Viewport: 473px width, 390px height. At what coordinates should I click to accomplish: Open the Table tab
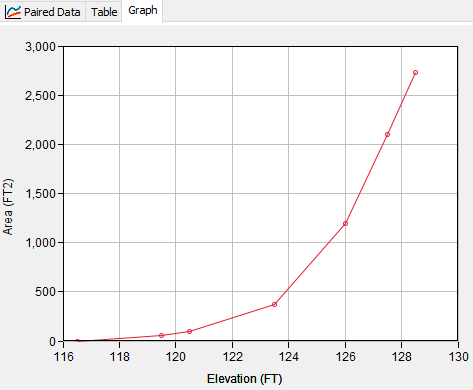104,12
